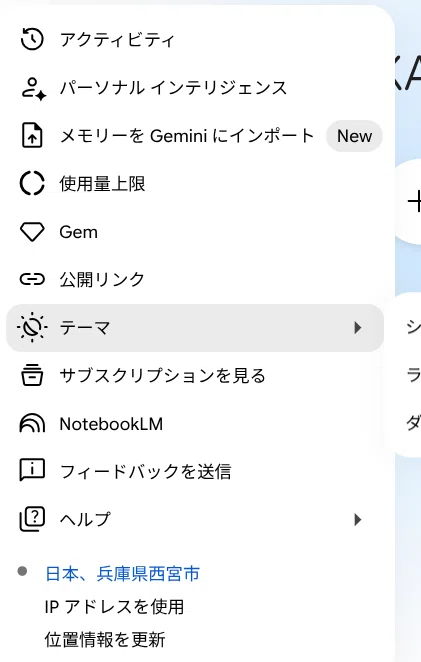Click the 日本、兵庫県西宮市 location link
The height and width of the screenshot is (662, 421).
(122, 574)
